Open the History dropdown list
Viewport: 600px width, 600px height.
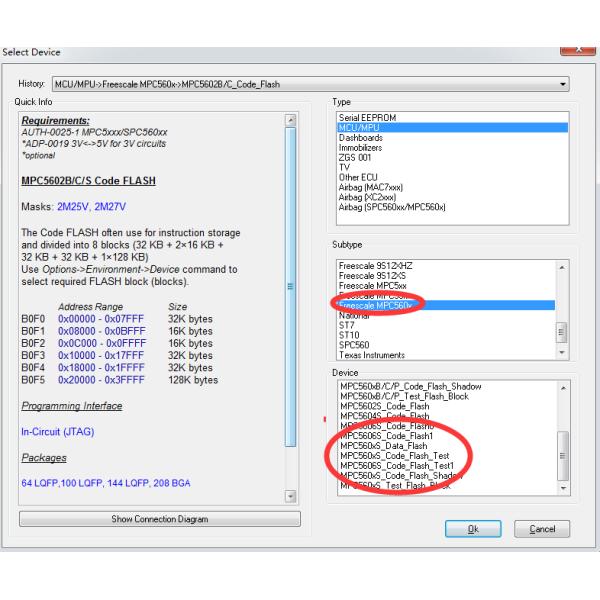pyautogui.click(x=563, y=84)
